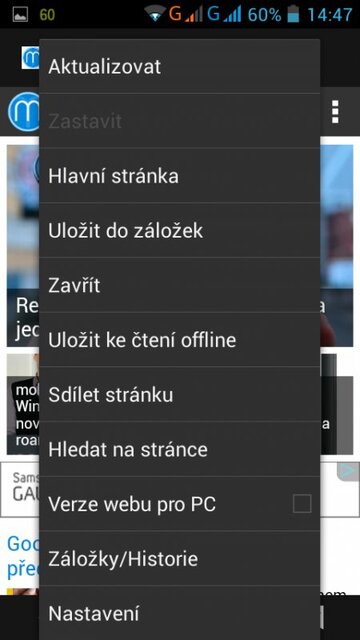Tap the status bar clock showing 14:47
The width and height of the screenshot is (360, 640).
point(329,15)
